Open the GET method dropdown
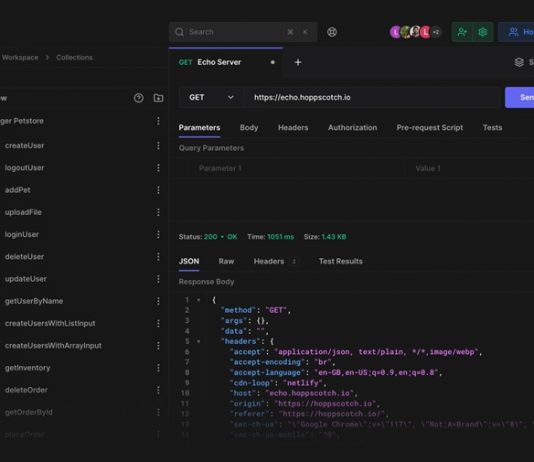 211,98
